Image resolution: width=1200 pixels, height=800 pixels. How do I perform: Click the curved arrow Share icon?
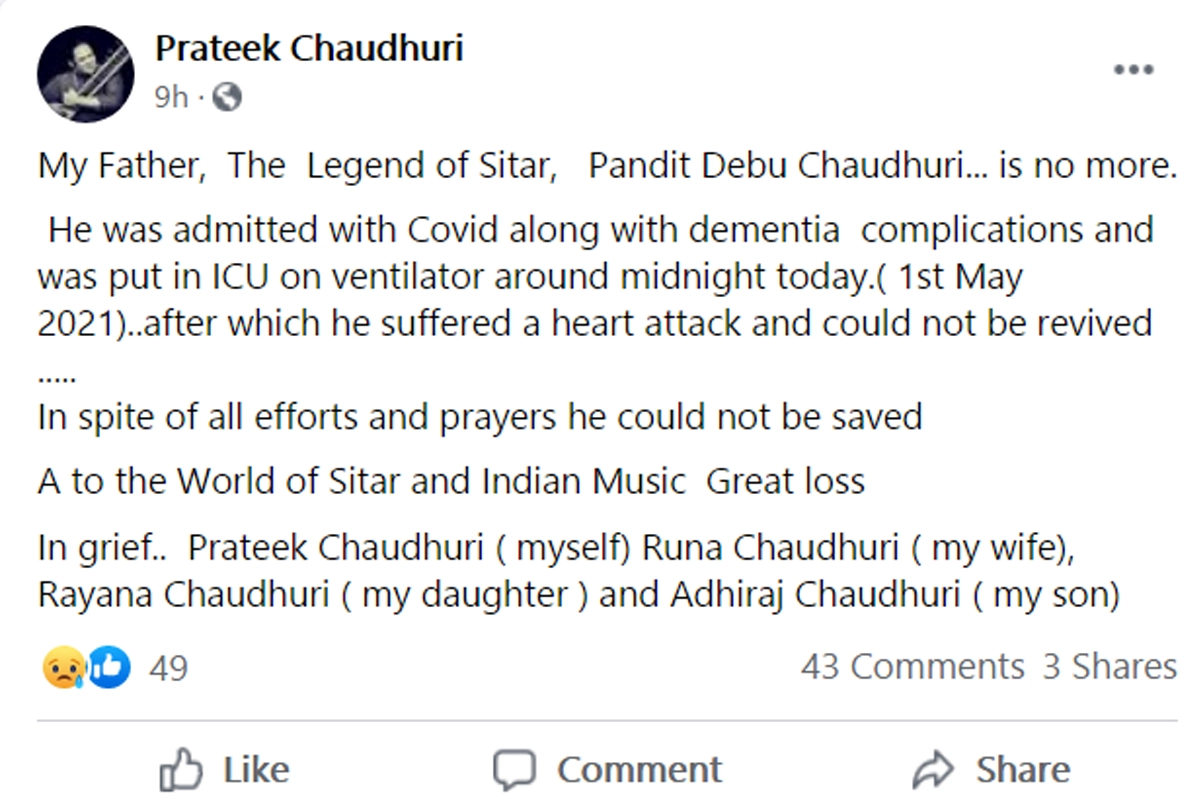click(x=934, y=770)
